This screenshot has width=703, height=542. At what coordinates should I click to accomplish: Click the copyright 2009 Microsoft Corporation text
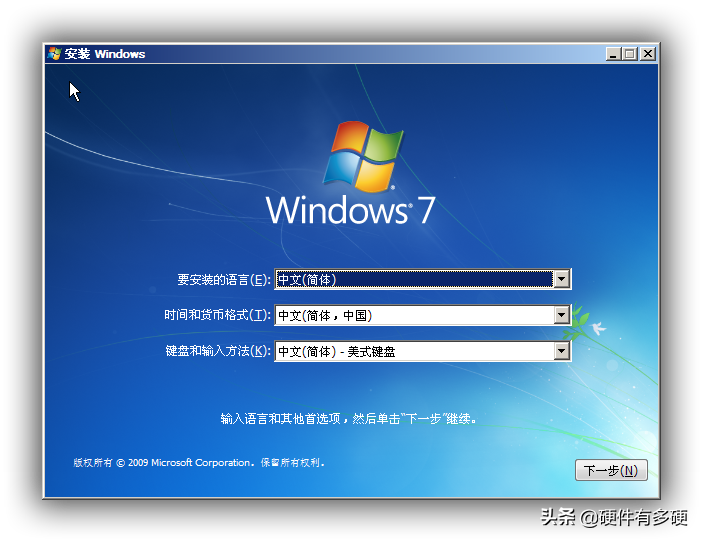tap(199, 463)
